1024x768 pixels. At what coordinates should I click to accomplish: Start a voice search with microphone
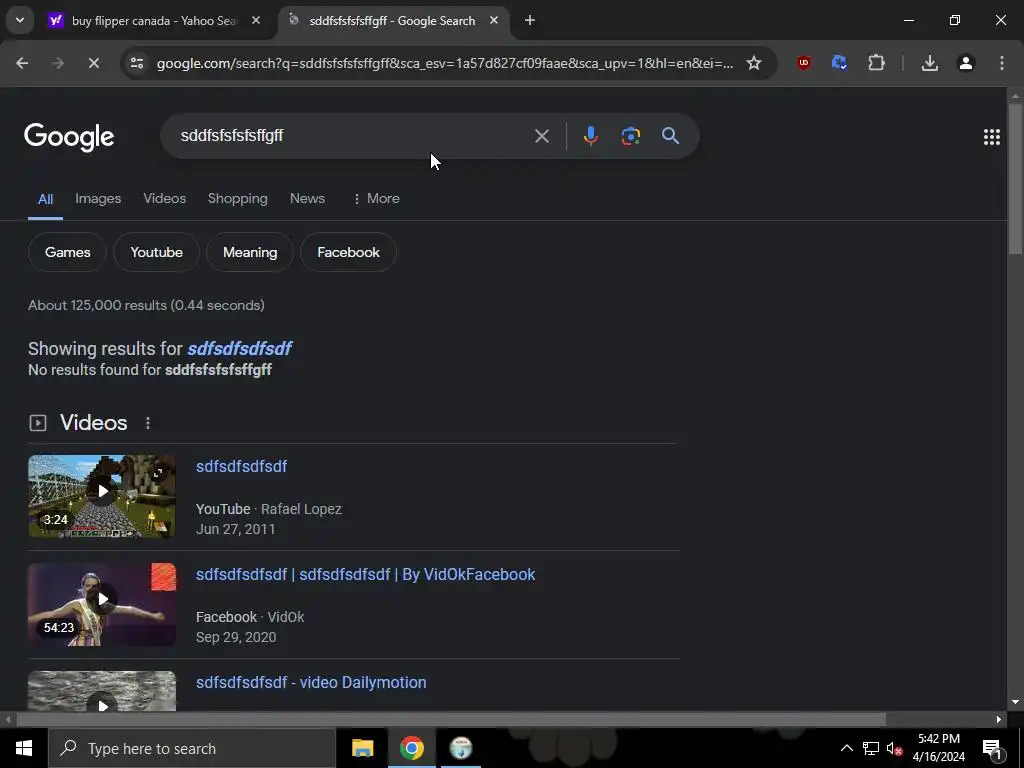point(590,136)
